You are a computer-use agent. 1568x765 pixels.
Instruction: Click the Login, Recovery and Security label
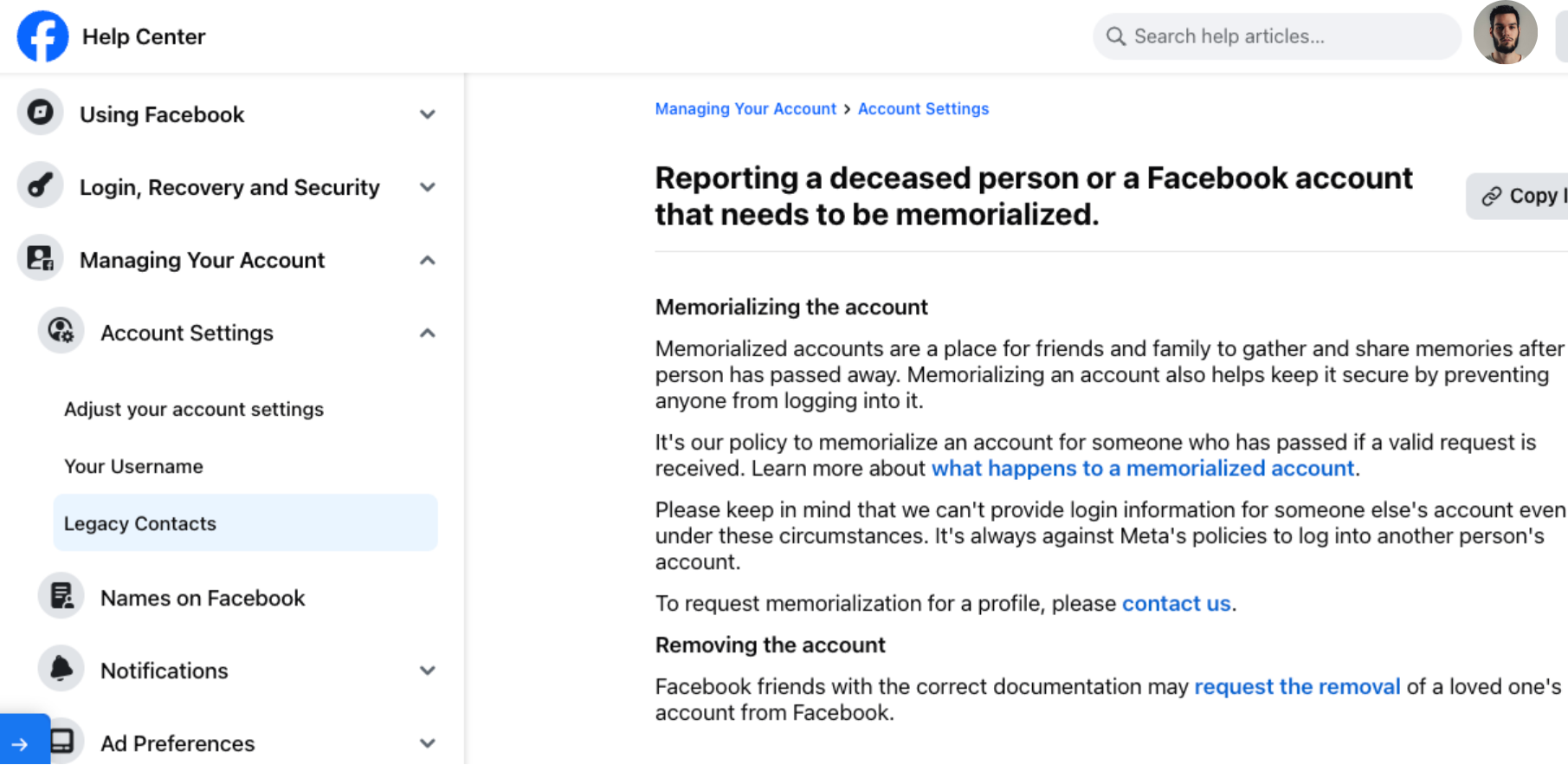point(229,187)
